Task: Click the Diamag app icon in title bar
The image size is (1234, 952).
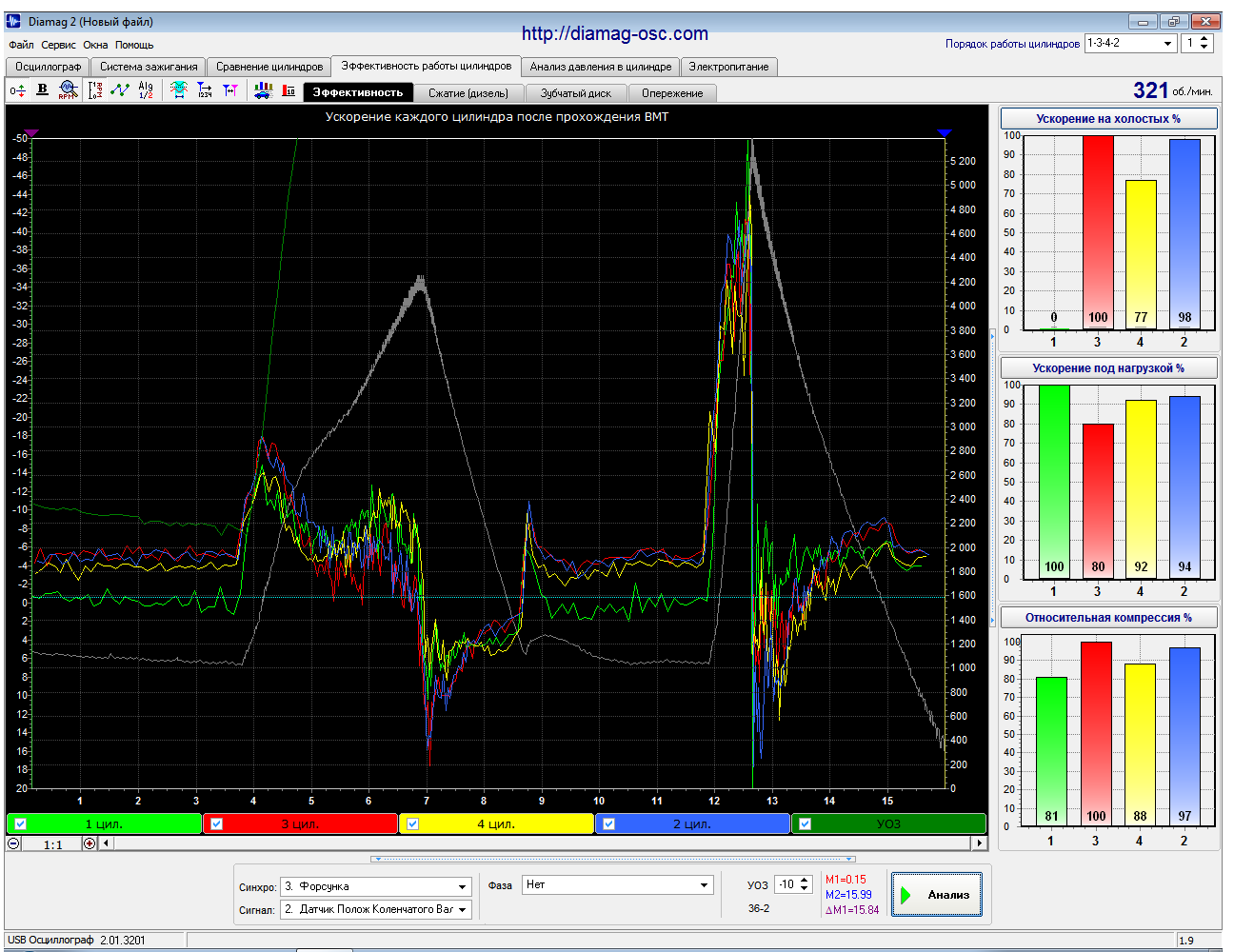Action: pos(15,21)
